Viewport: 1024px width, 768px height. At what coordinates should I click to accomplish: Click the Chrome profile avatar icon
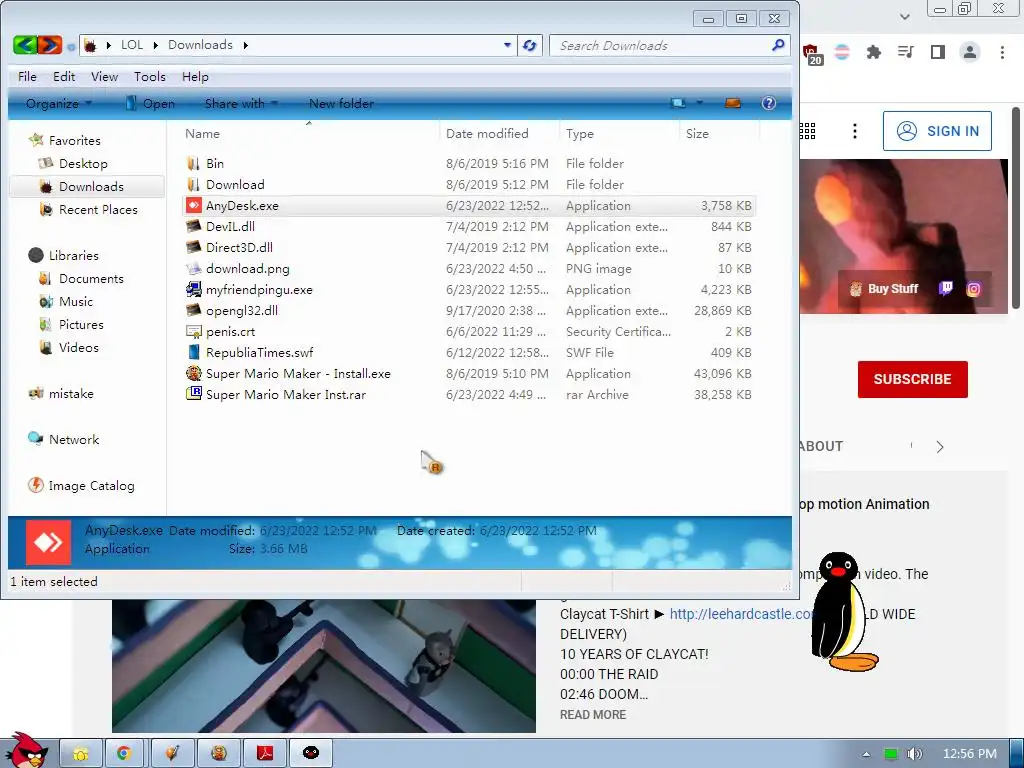click(970, 52)
